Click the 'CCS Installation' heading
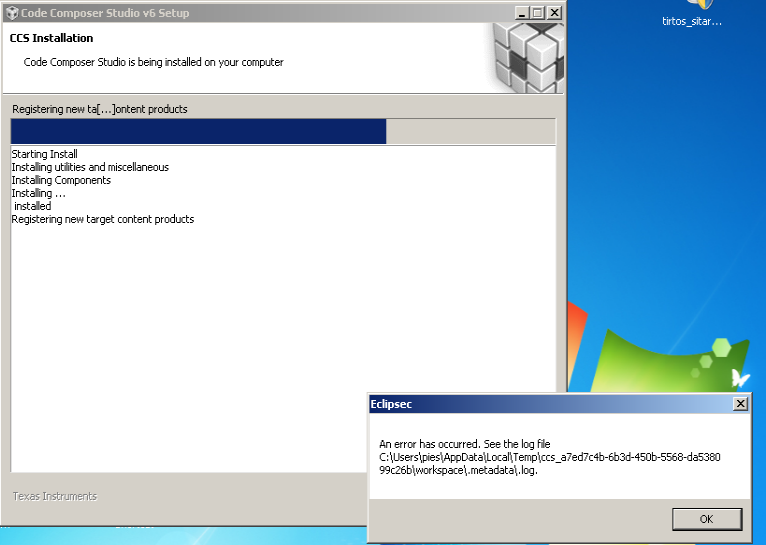 click(51, 38)
